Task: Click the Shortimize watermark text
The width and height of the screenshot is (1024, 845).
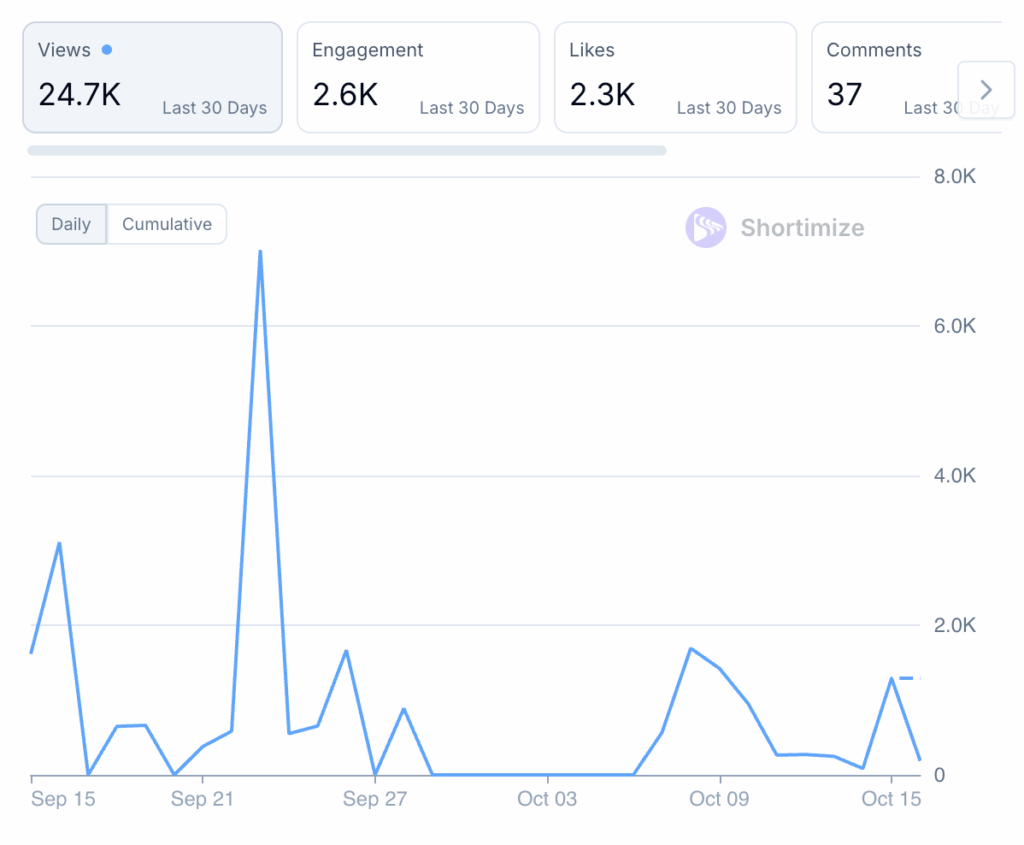Action: point(802,228)
